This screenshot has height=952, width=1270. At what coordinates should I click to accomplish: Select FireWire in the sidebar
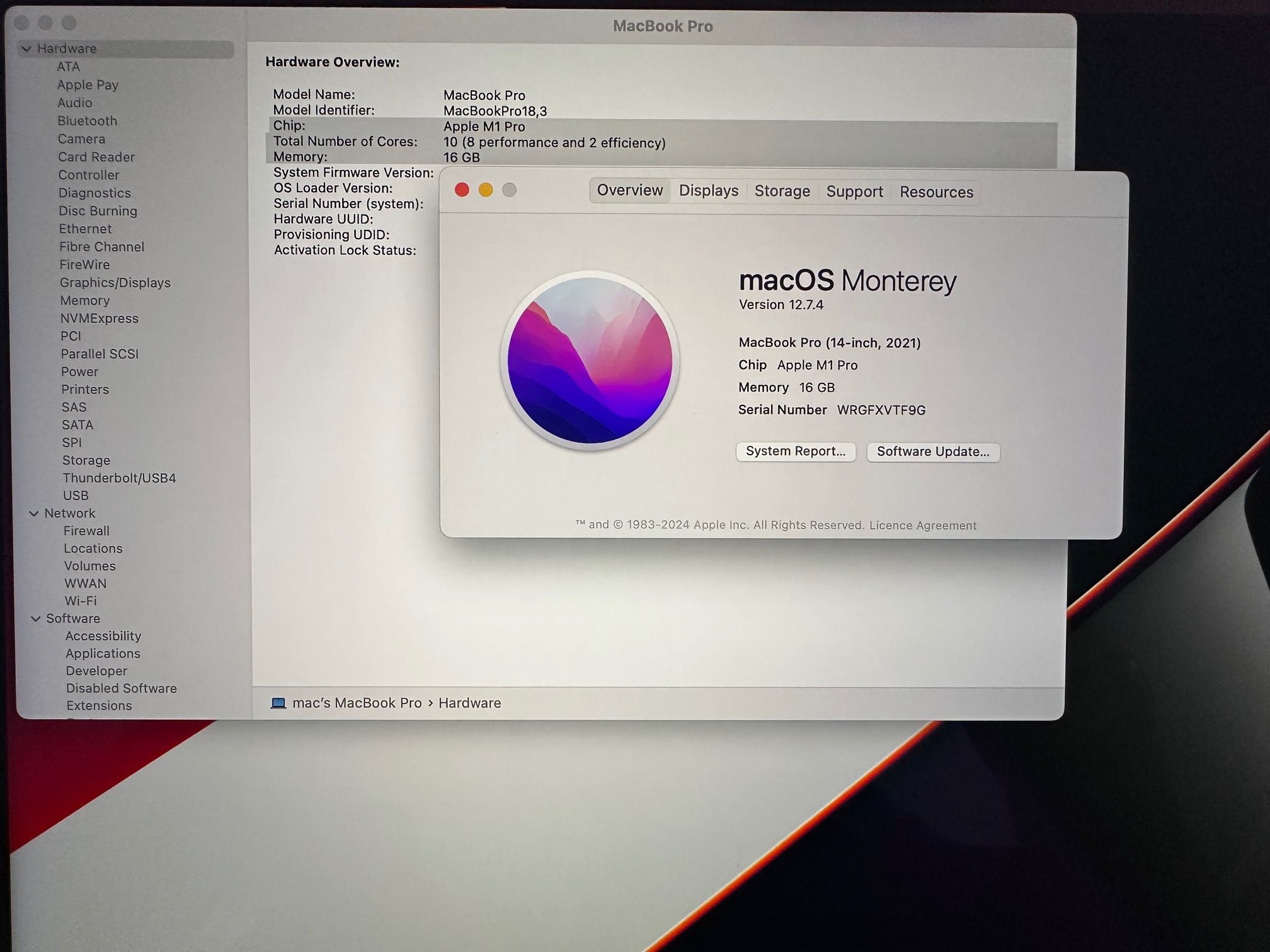click(x=84, y=265)
